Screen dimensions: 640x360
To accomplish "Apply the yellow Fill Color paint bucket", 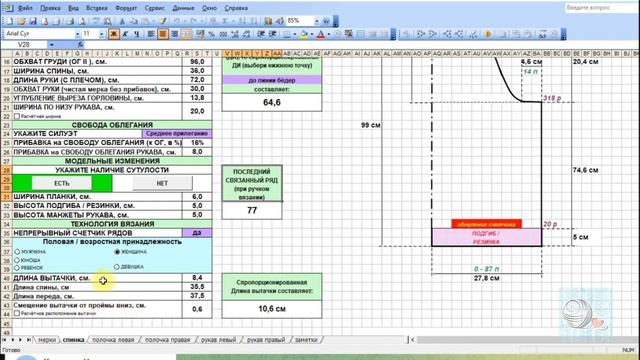I will point(304,34).
